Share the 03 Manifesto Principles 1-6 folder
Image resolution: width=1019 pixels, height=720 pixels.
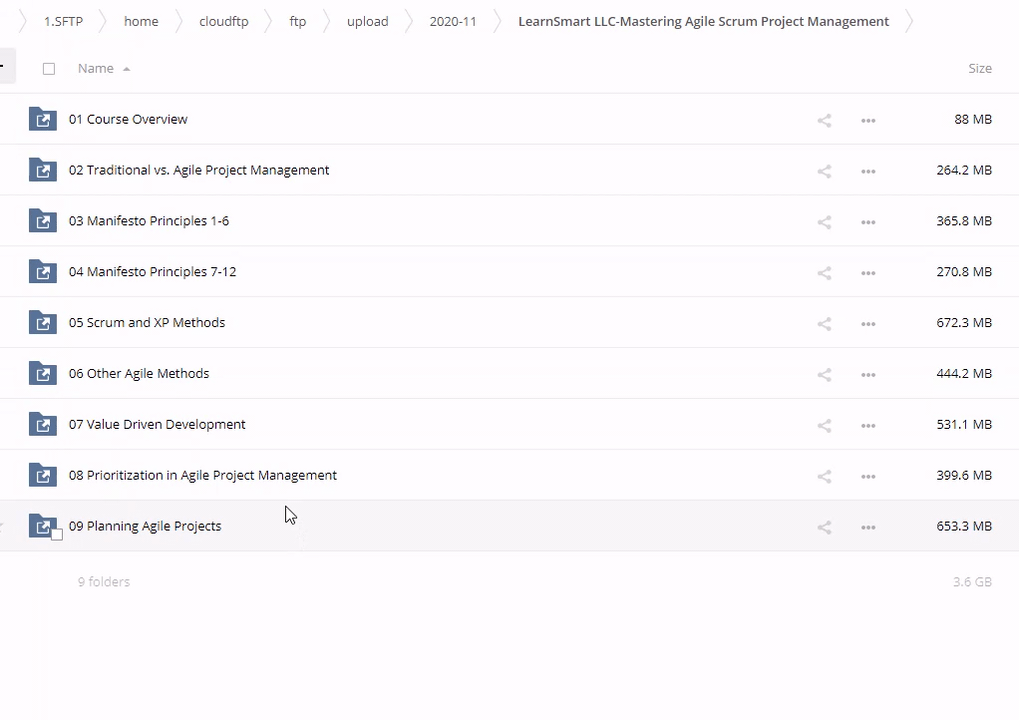pyautogui.click(x=824, y=222)
